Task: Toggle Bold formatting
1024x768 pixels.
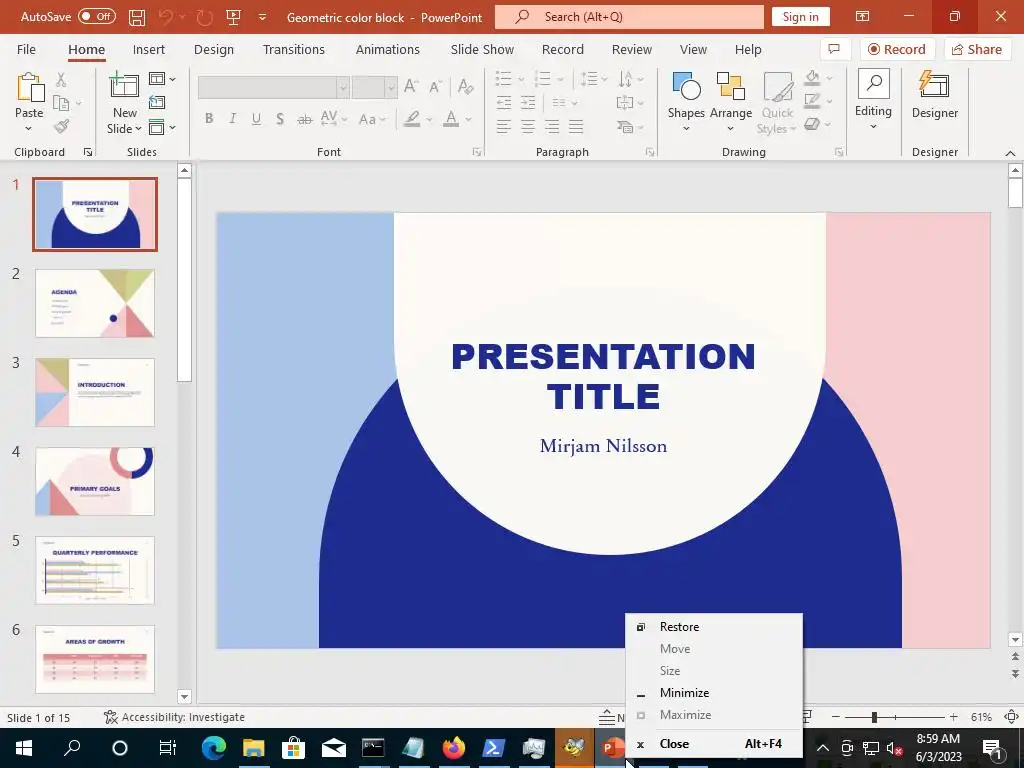Action: 209,118
